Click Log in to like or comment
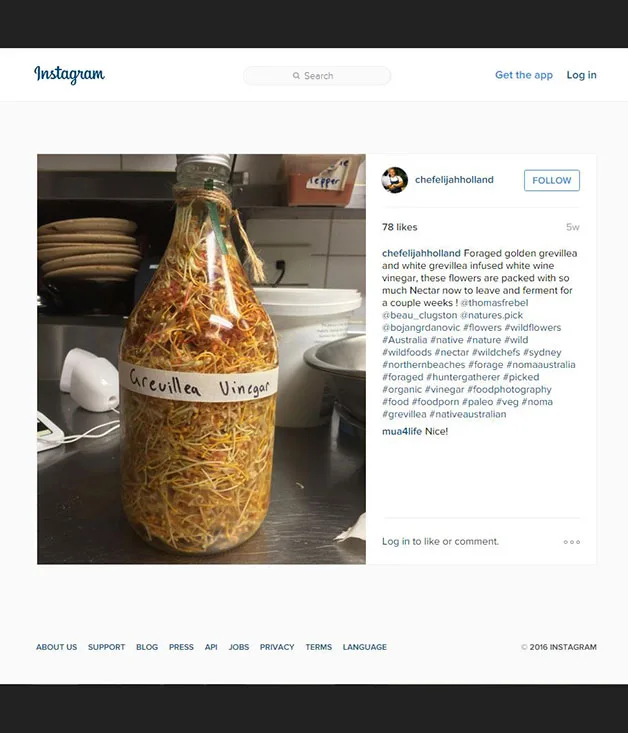 [396, 541]
